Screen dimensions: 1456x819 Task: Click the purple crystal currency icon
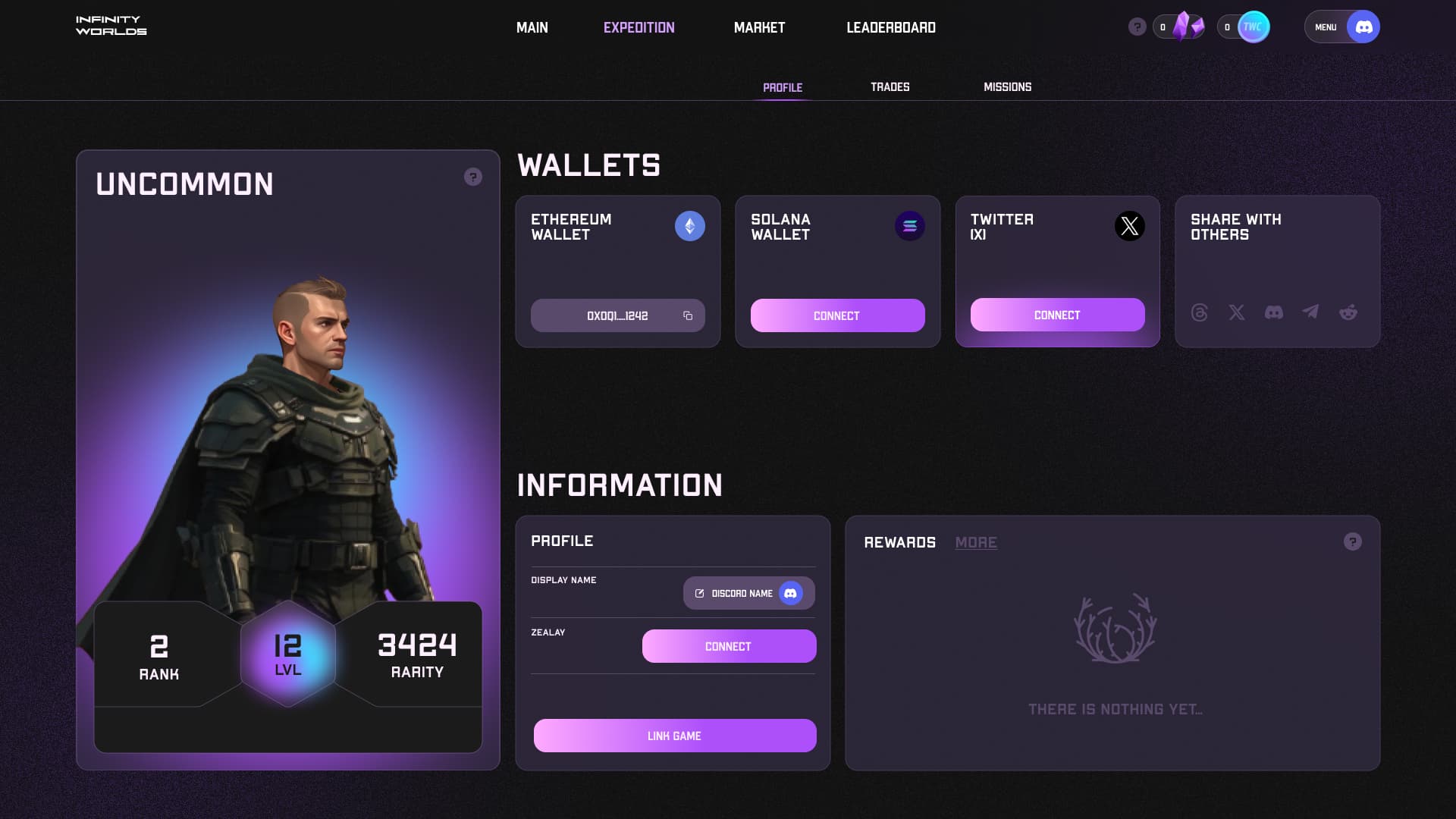click(1187, 27)
